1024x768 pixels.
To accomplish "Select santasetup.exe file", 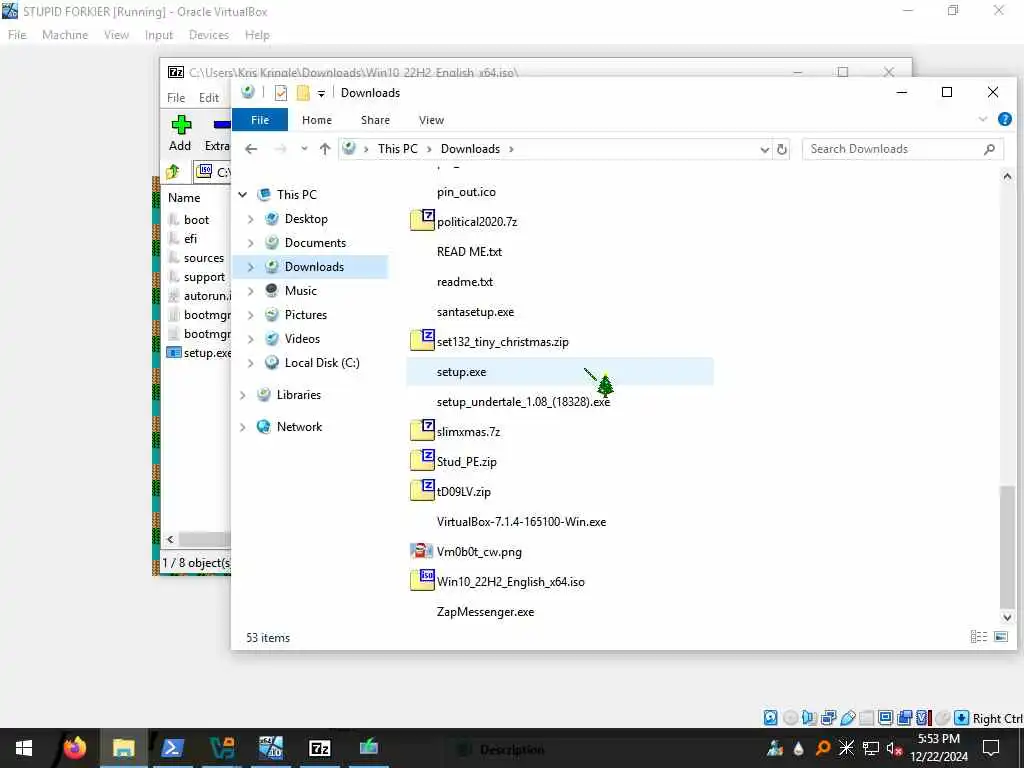I will [475, 312].
